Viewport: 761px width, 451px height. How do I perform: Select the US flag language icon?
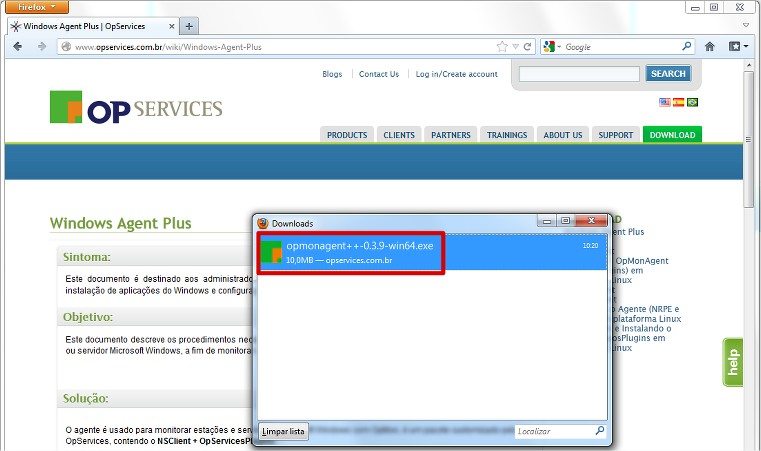(665, 102)
